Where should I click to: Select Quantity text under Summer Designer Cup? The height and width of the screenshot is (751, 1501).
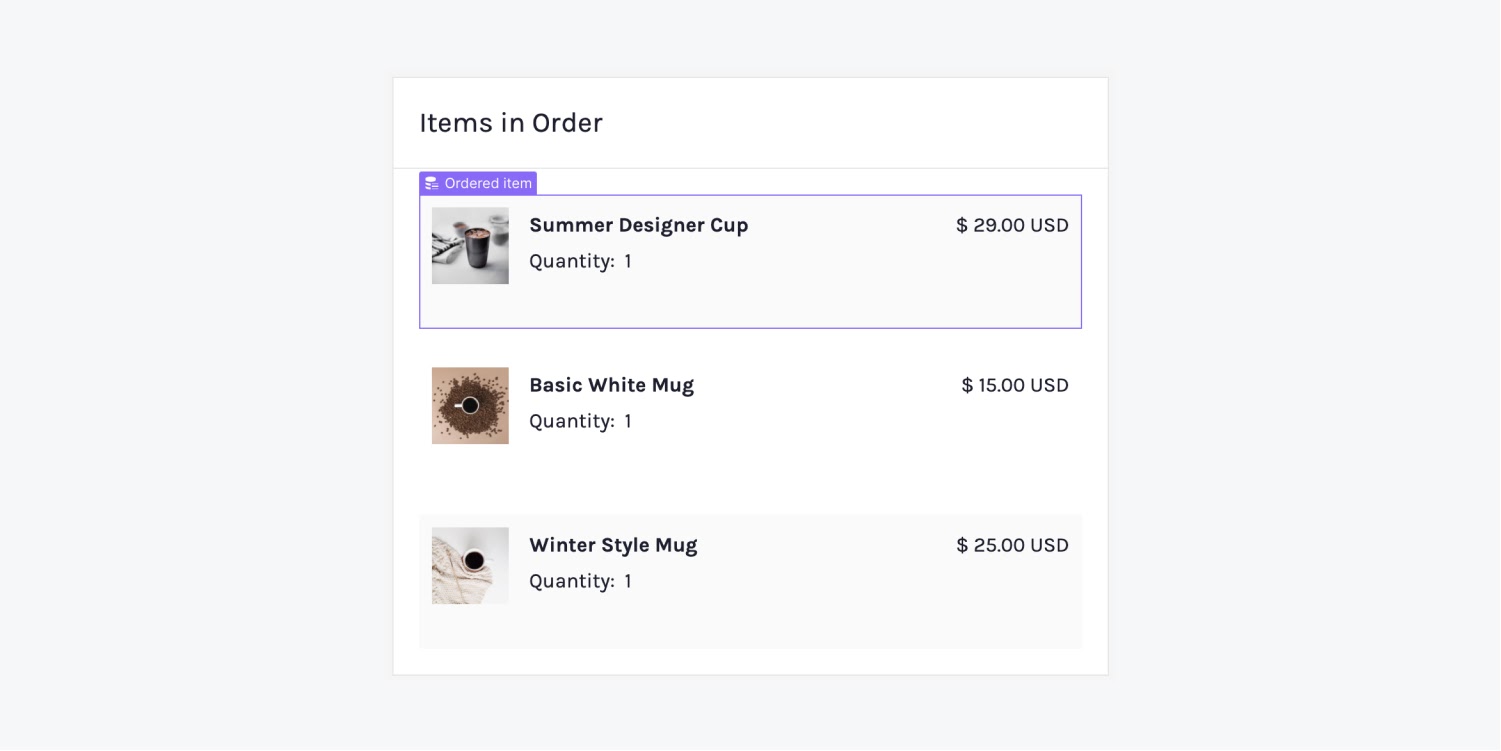tap(572, 261)
